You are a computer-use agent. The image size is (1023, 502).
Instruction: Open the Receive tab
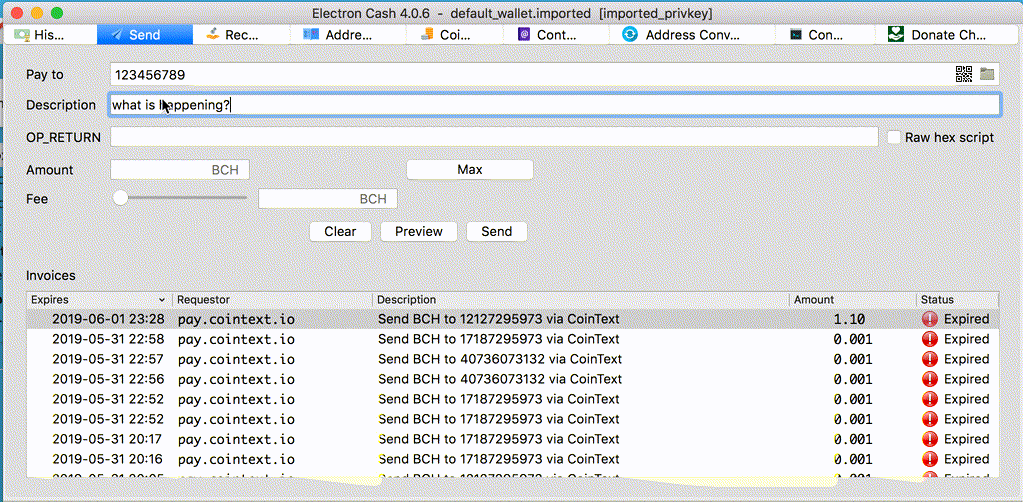(x=241, y=35)
